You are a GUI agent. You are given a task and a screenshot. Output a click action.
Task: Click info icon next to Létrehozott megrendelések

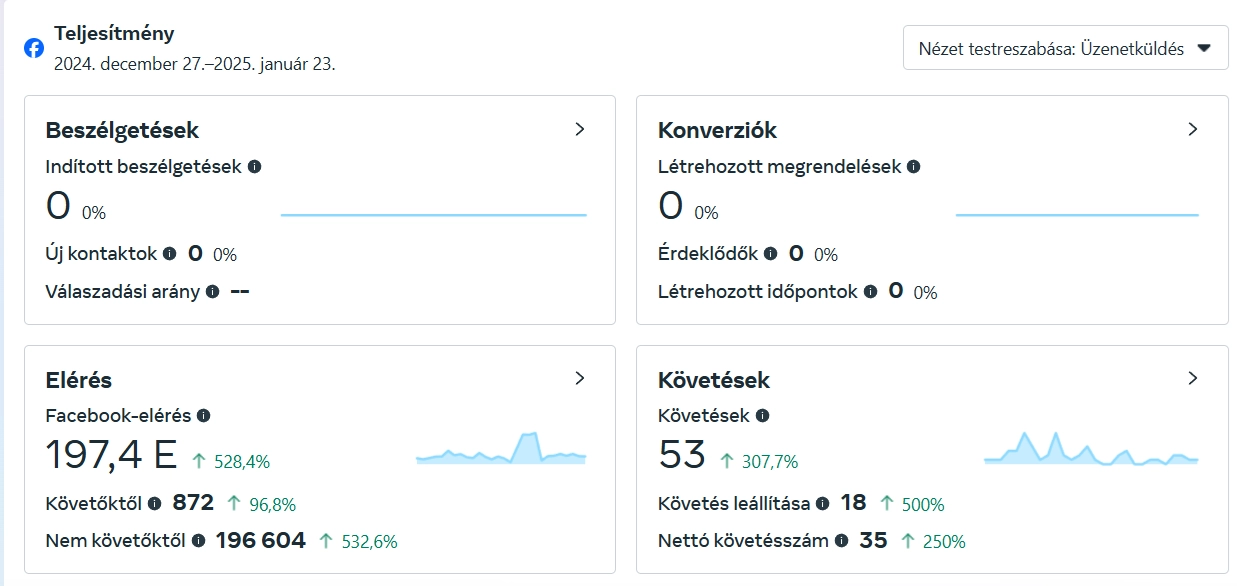pos(913,167)
